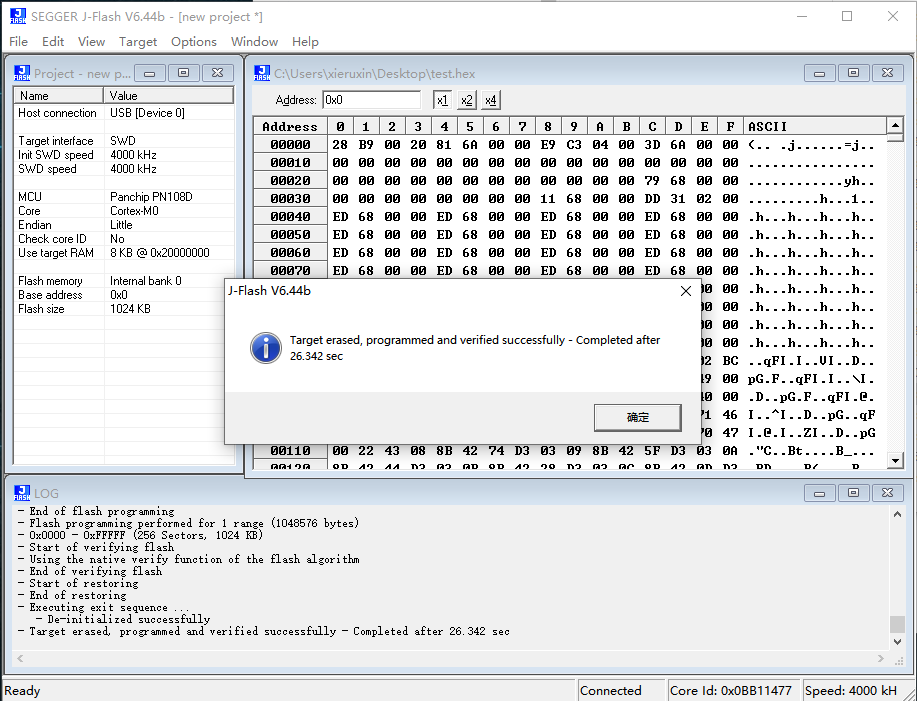The height and width of the screenshot is (701, 917).
Task: Select x1 byte width display
Action: pos(442,100)
